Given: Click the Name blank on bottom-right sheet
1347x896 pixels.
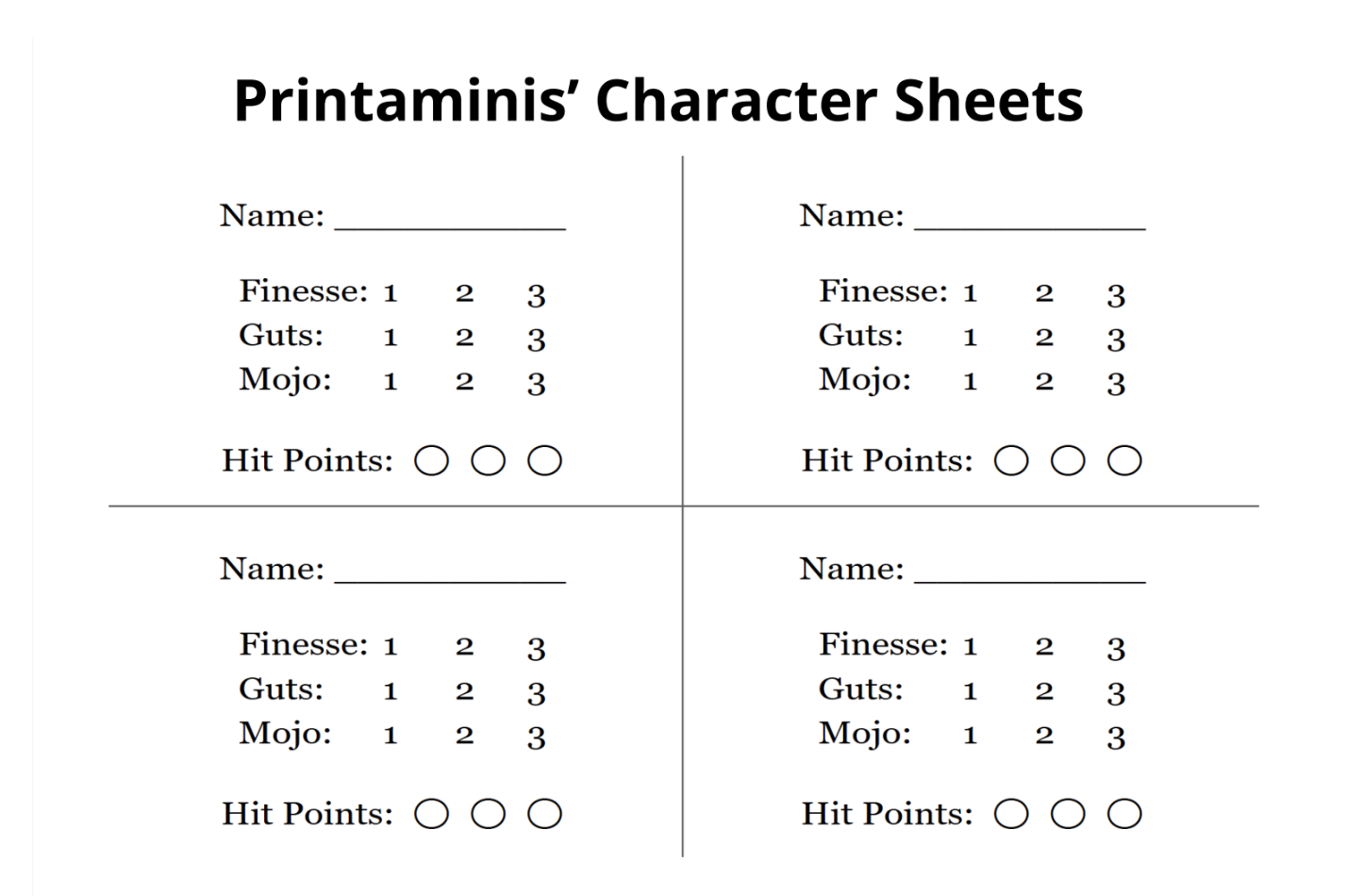Looking at the screenshot, I should click(1029, 572).
